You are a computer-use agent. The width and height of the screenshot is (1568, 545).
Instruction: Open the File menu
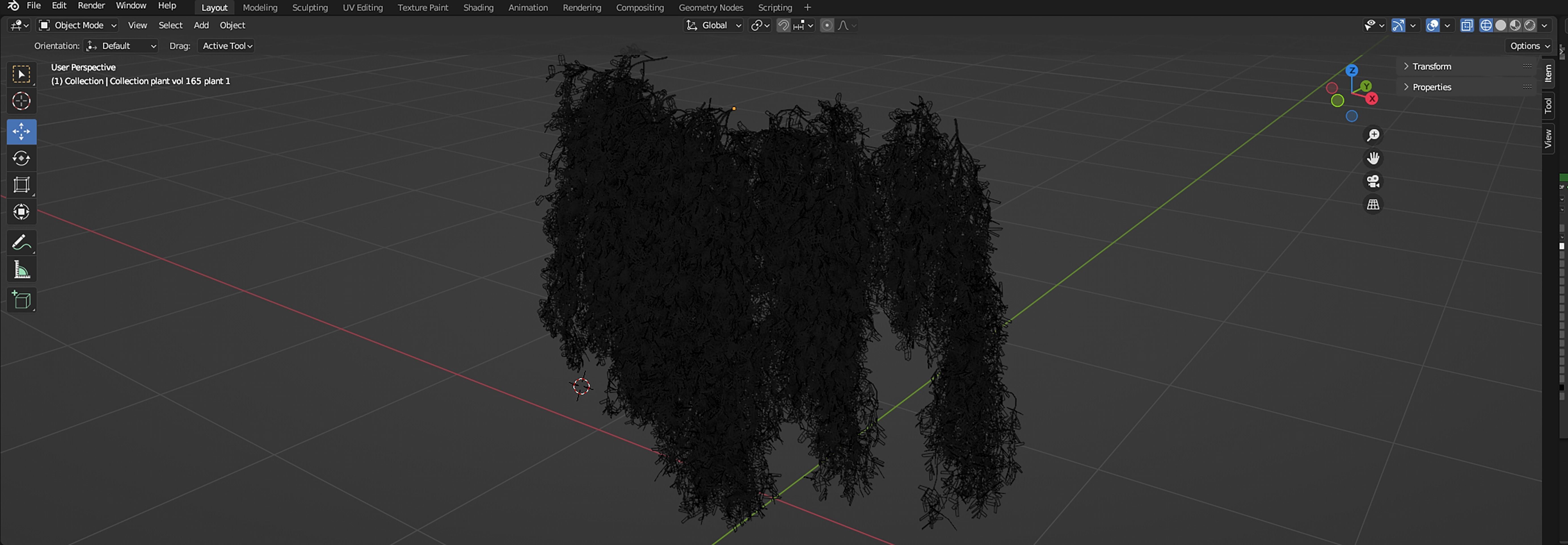tap(34, 5)
